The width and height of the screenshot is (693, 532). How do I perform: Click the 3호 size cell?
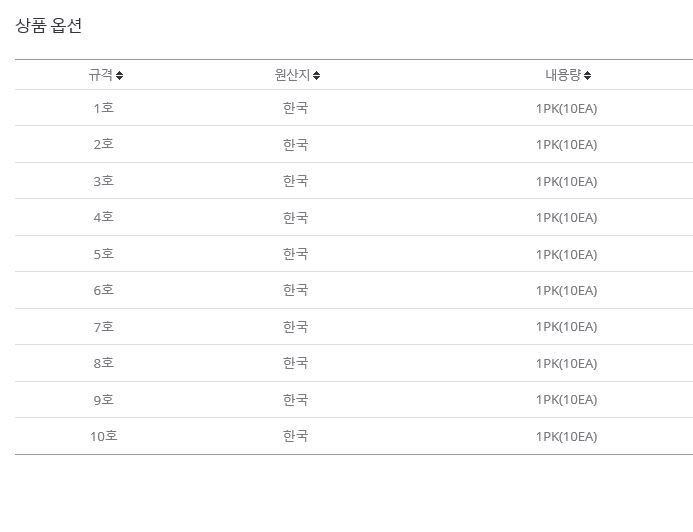pos(104,181)
